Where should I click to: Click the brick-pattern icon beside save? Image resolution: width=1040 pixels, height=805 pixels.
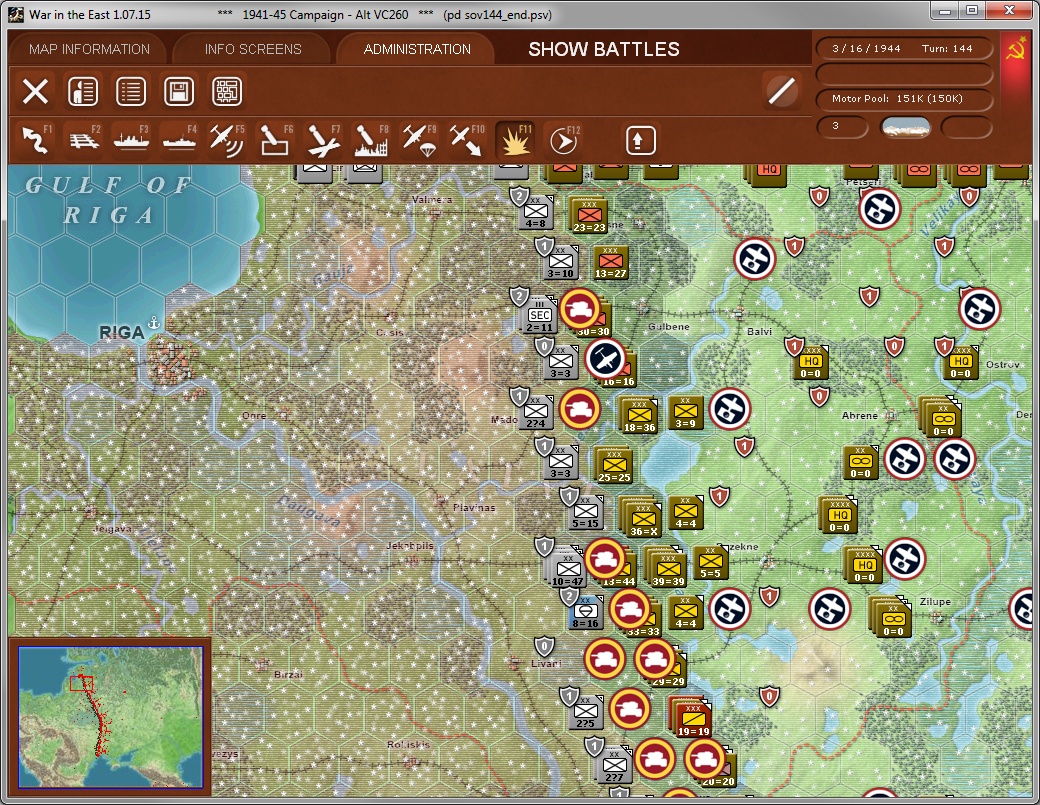click(226, 92)
